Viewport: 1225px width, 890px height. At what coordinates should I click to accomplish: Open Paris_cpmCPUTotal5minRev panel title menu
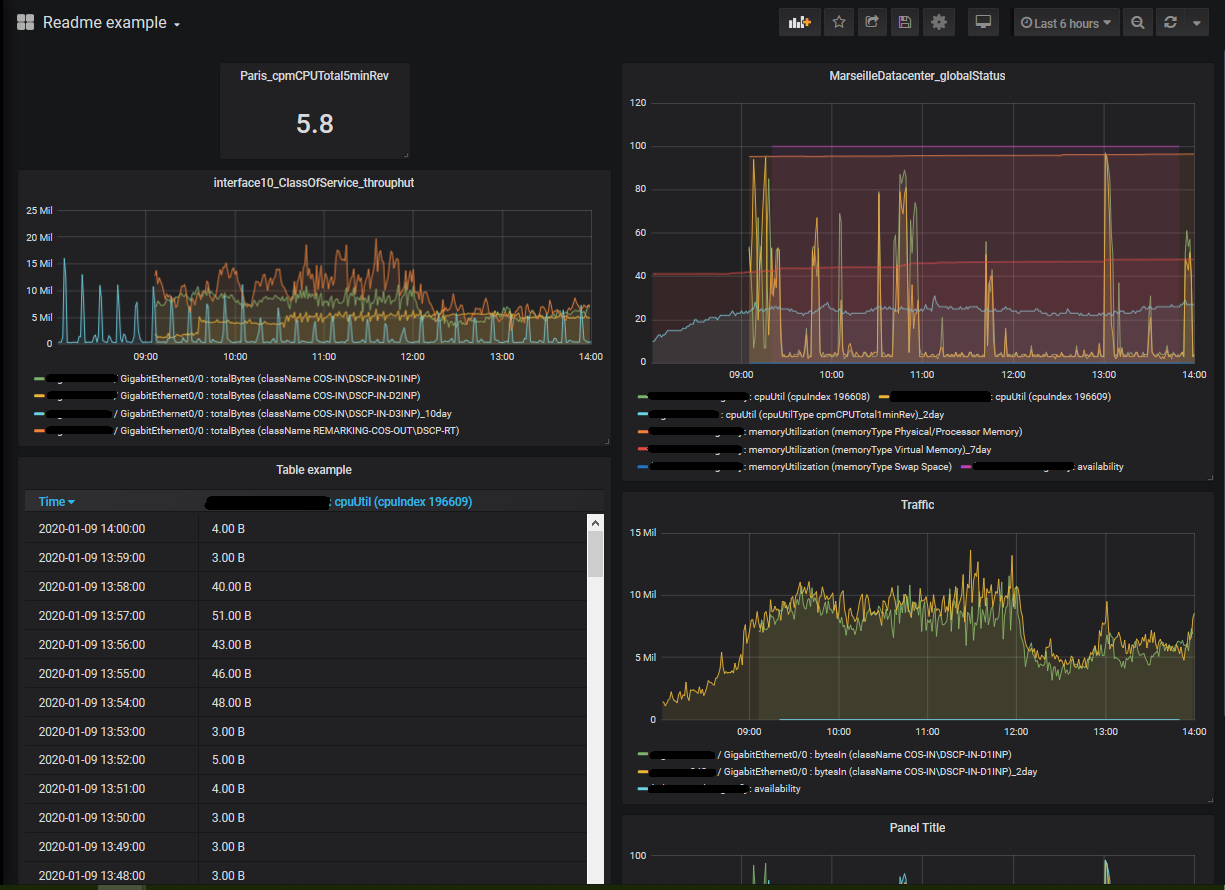point(314,76)
